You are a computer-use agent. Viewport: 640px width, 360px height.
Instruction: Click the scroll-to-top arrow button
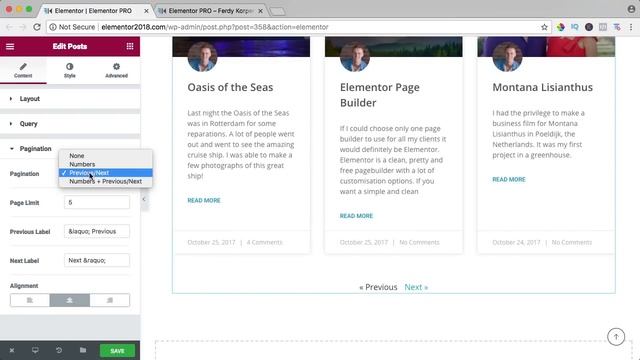pyautogui.click(x=616, y=337)
